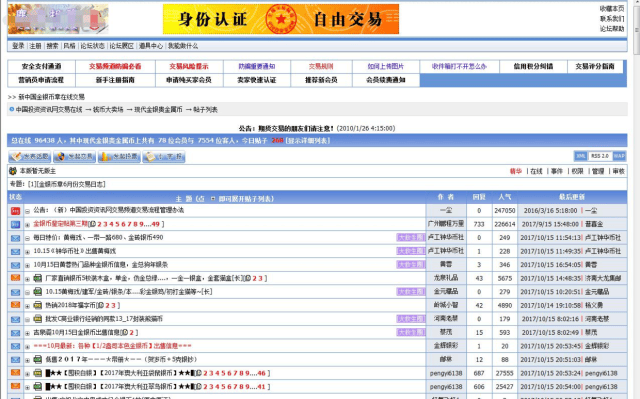Open the 卖家快速认证 link
This screenshot has width=640, height=399.
click(x=257, y=80)
